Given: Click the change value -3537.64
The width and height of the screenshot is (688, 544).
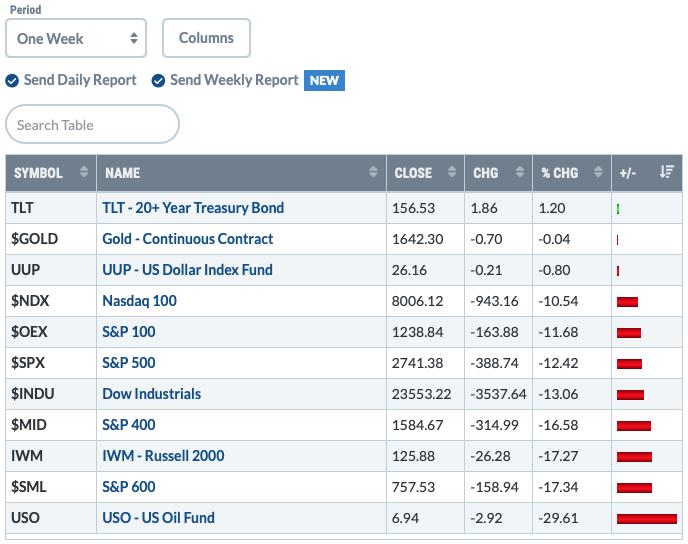Looking at the screenshot, I should point(498,394).
